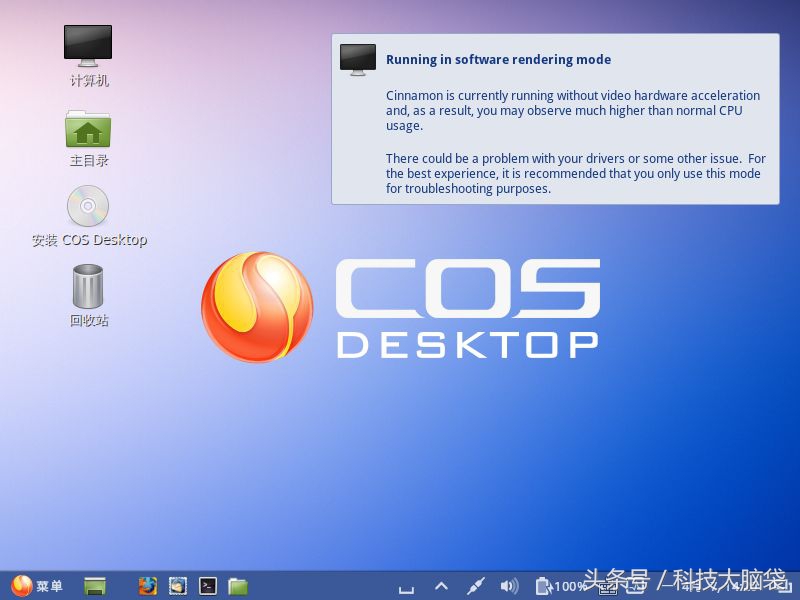Image resolution: width=800 pixels, height=600 pixels.
Task: Open 主目录 home folder icon
Action: 88,138
